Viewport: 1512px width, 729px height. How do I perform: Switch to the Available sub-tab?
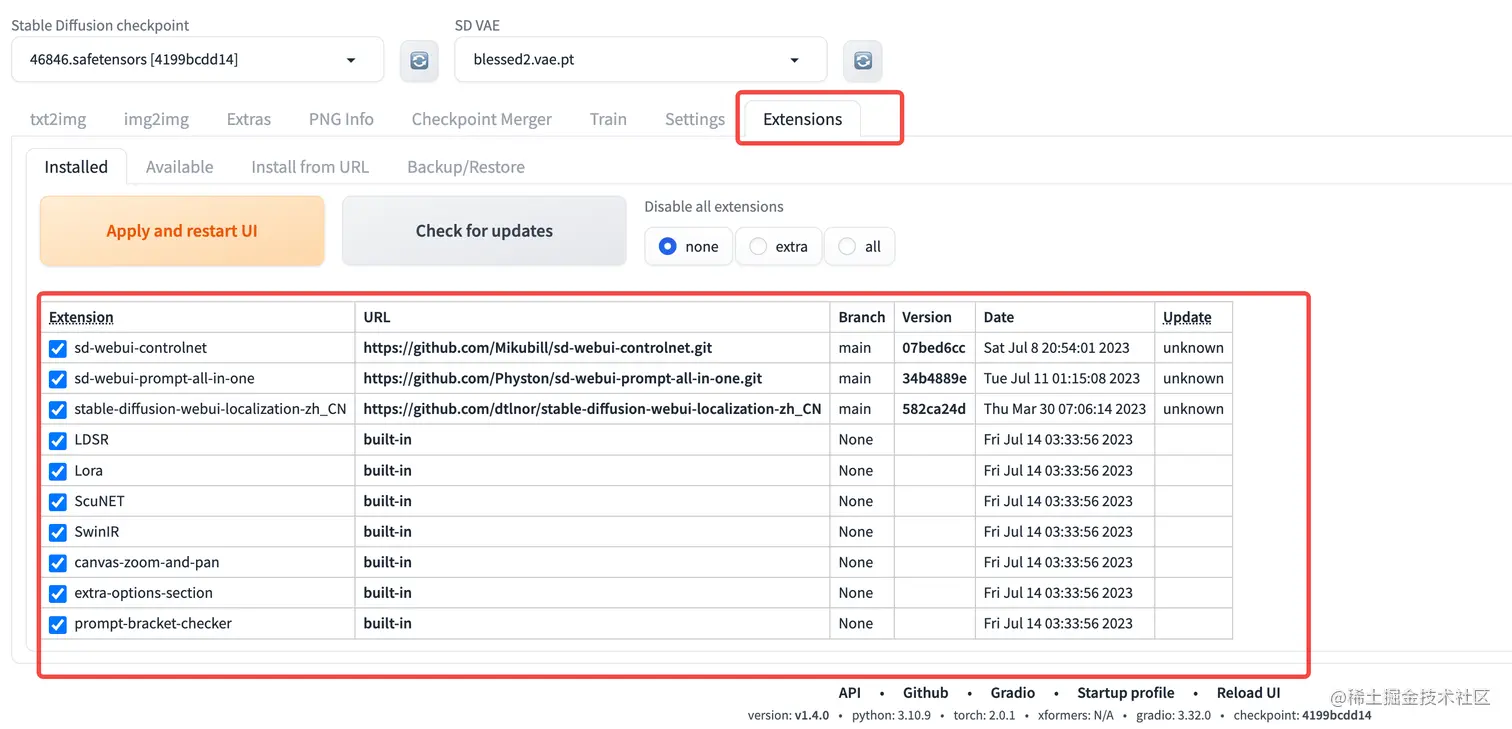point(180,167)
